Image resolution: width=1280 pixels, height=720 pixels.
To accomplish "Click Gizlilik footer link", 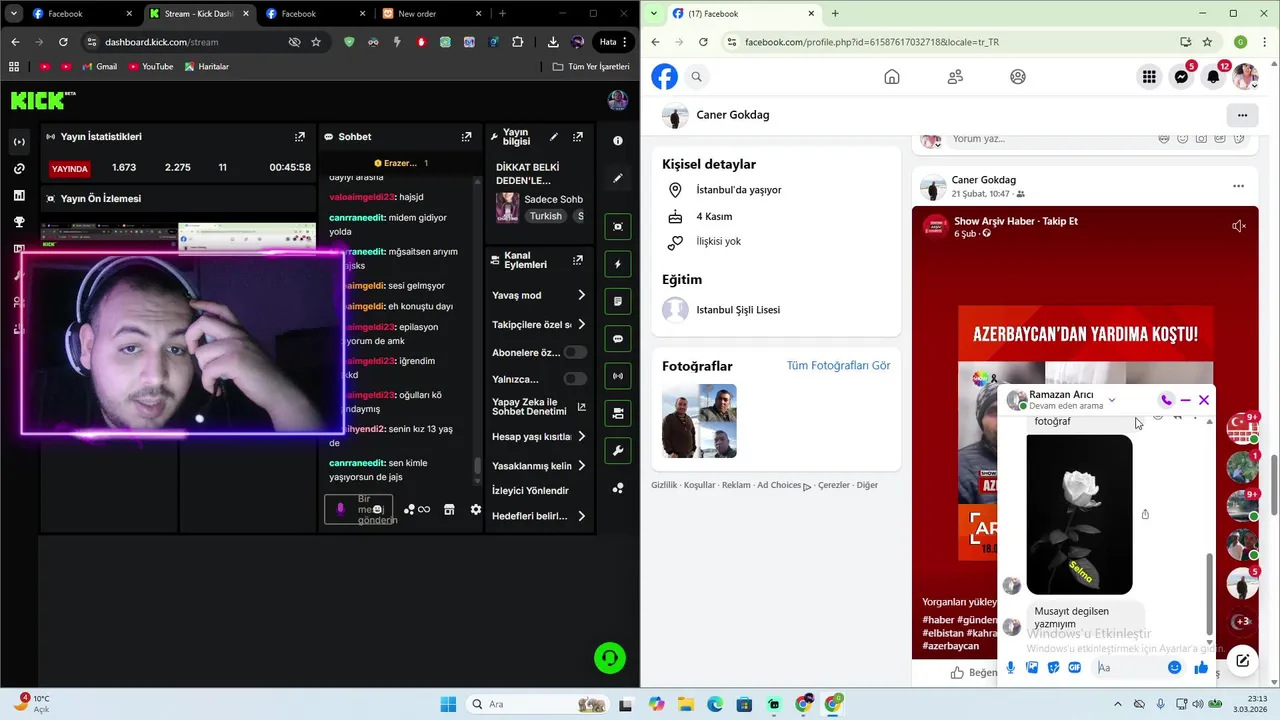I will coord(664,485).
